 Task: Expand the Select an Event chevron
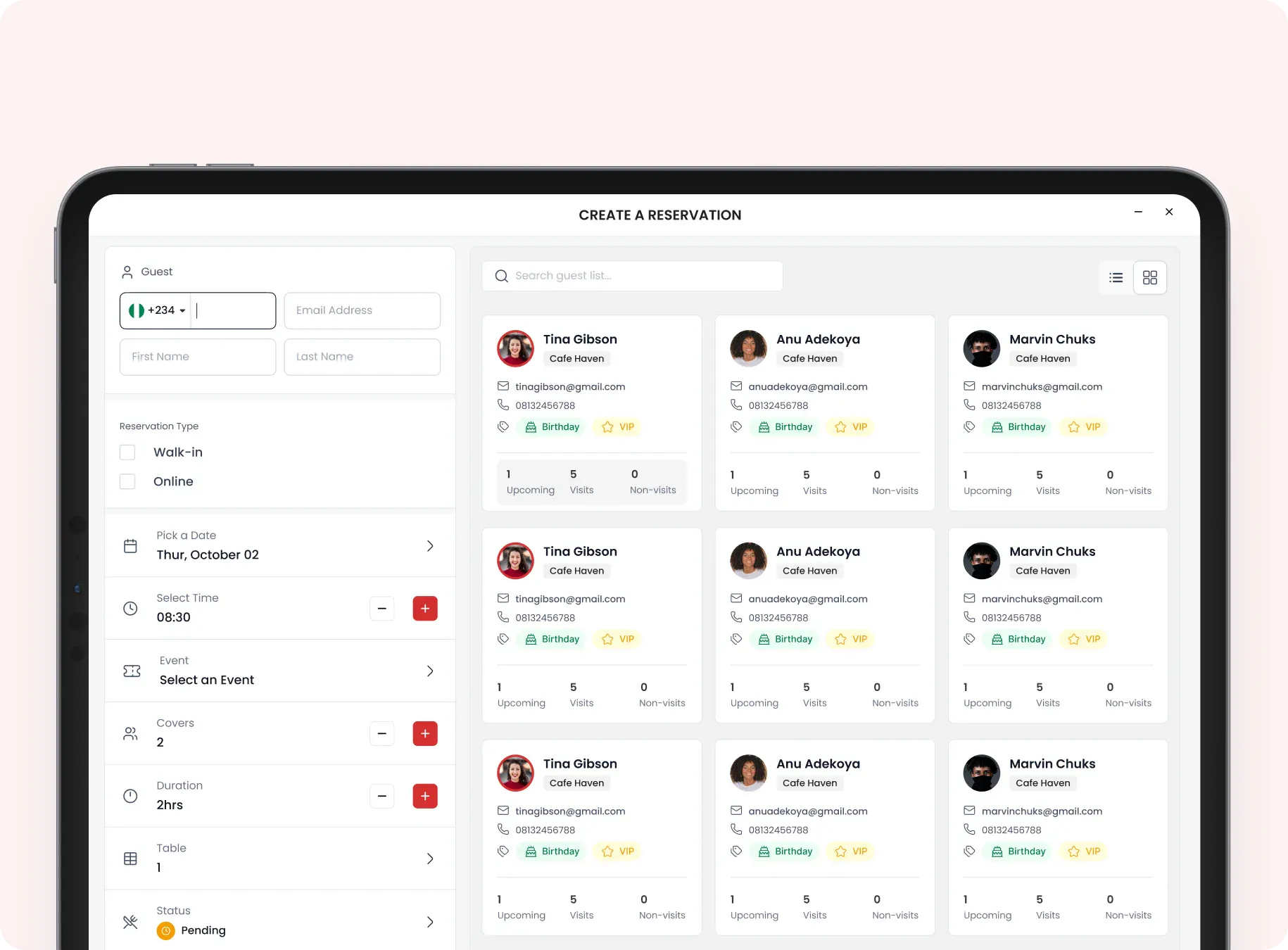point(430,671)
